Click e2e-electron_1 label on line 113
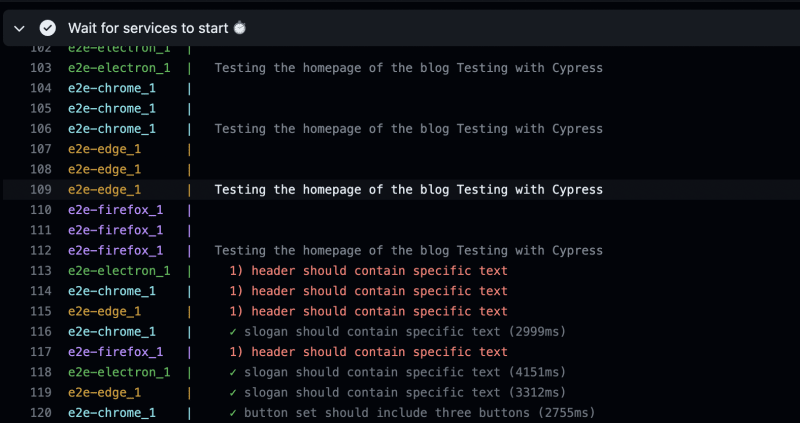 pos(119,271)
